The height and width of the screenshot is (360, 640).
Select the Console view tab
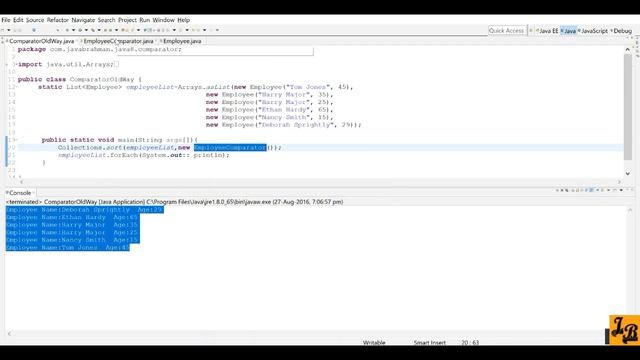point(20,193)
